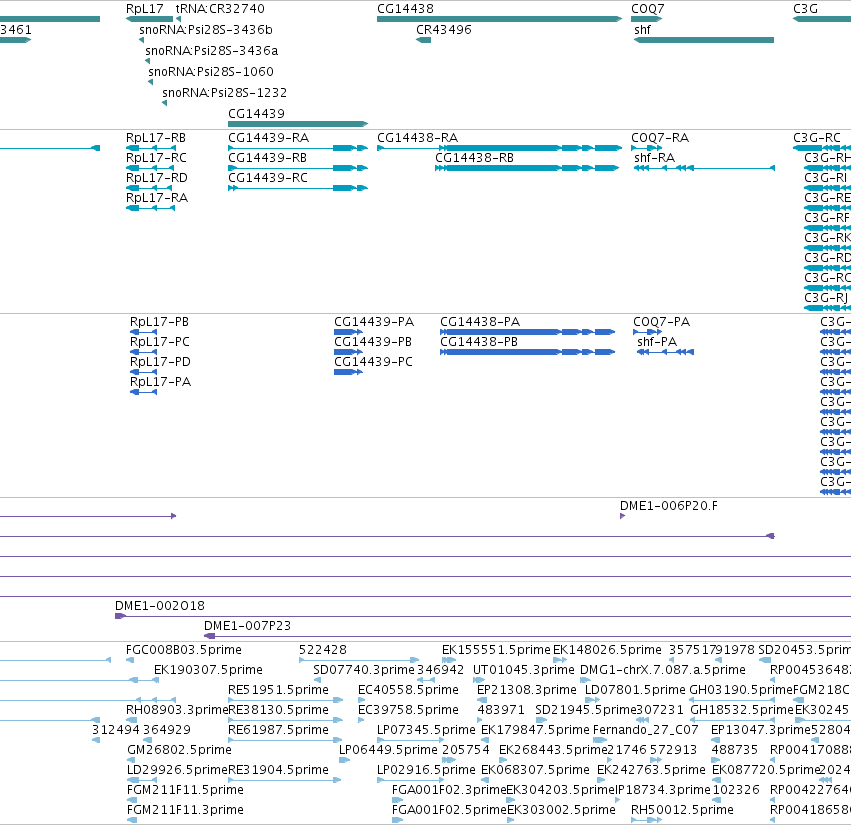Select the C3G-RC transcript label

tap(817, 137)
